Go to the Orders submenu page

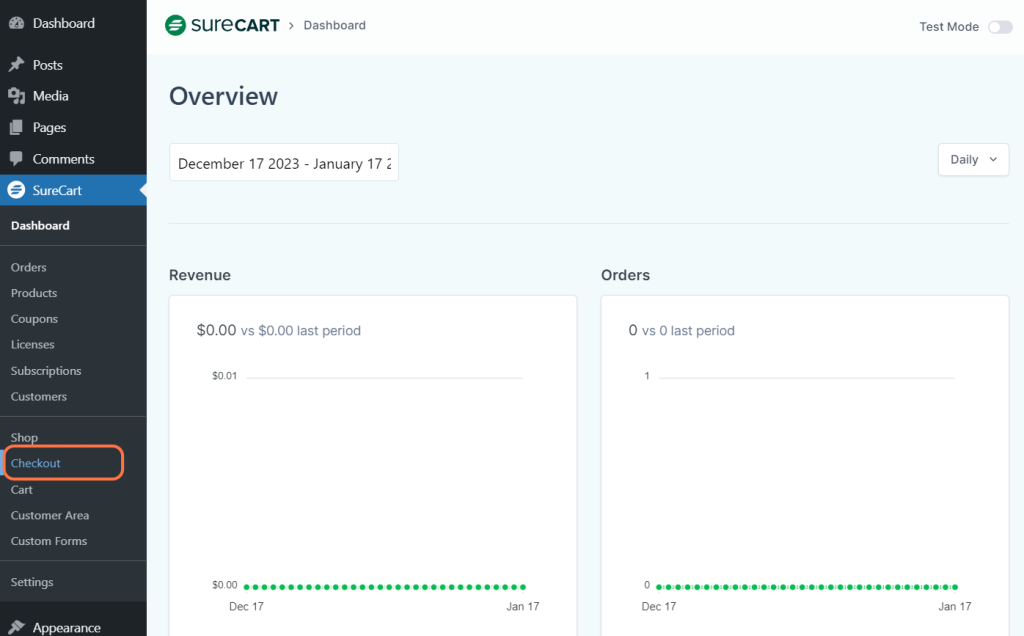click(x=29, y=268)
